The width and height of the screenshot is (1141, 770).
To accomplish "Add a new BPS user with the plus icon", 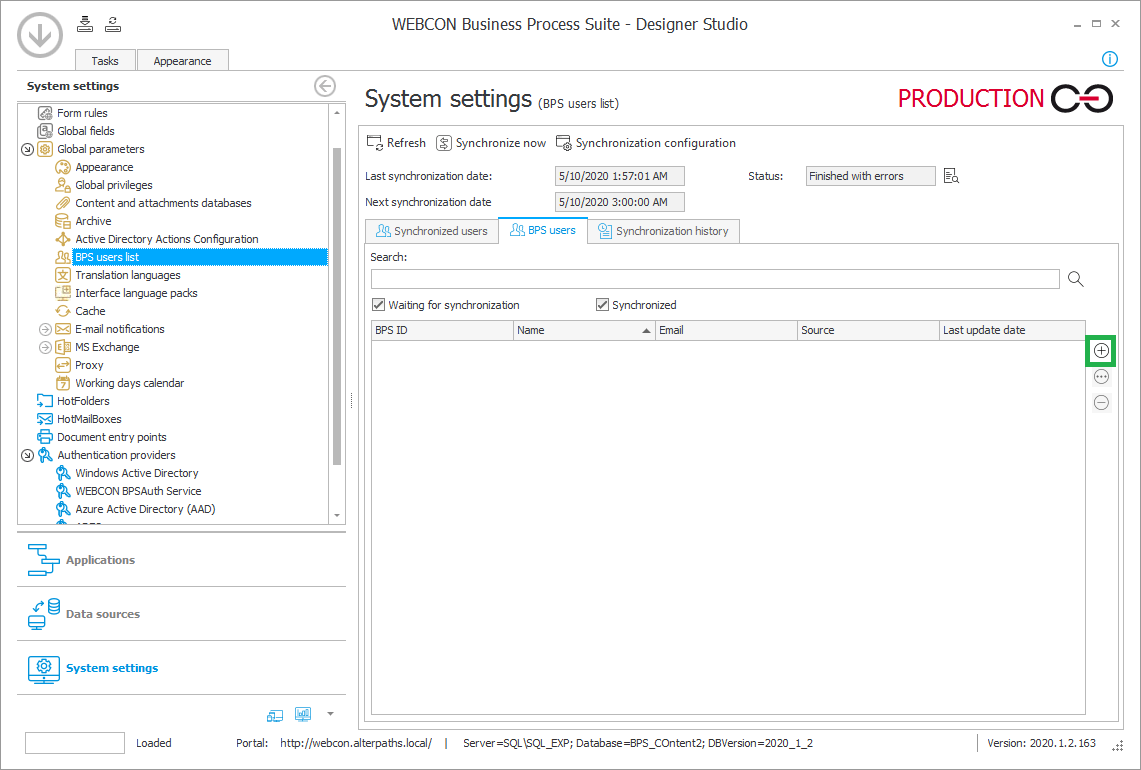I will [1100, 351].
